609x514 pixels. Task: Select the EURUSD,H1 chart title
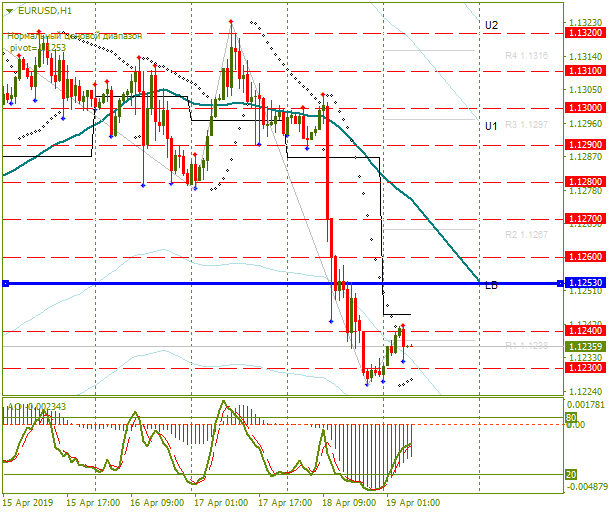[45, 11]
